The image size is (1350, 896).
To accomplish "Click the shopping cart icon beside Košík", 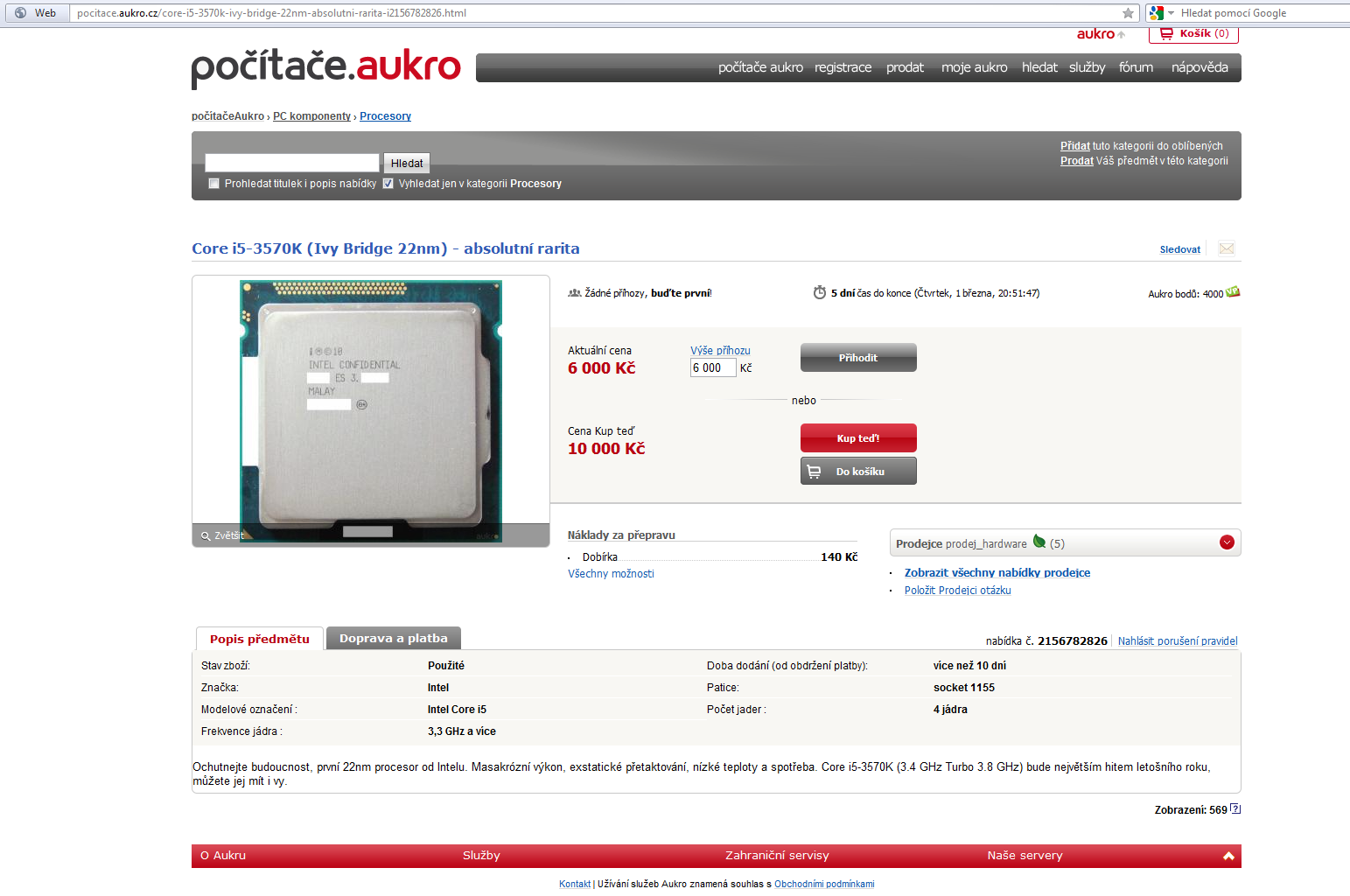I will click(x=1165, y=33).
